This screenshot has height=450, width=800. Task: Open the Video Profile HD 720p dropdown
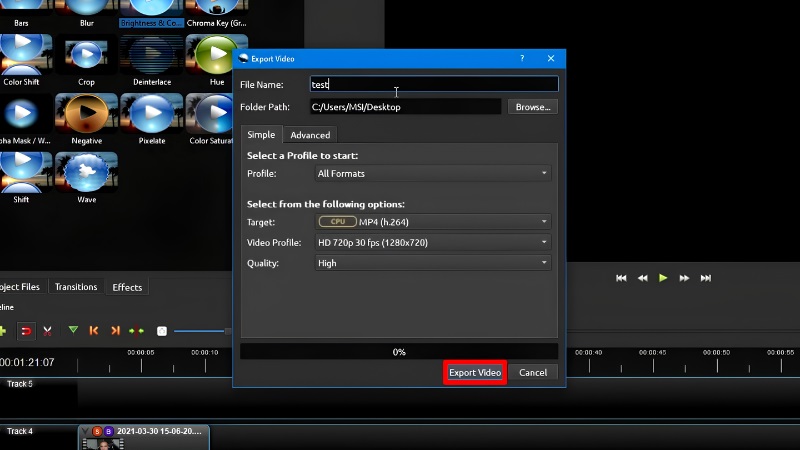click(433, 242)
